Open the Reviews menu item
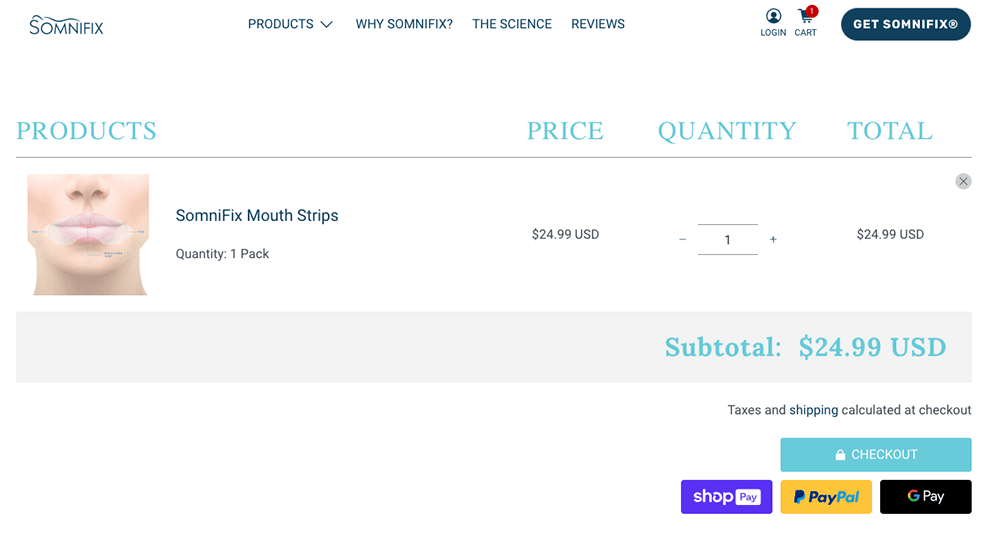 [598, 24]
